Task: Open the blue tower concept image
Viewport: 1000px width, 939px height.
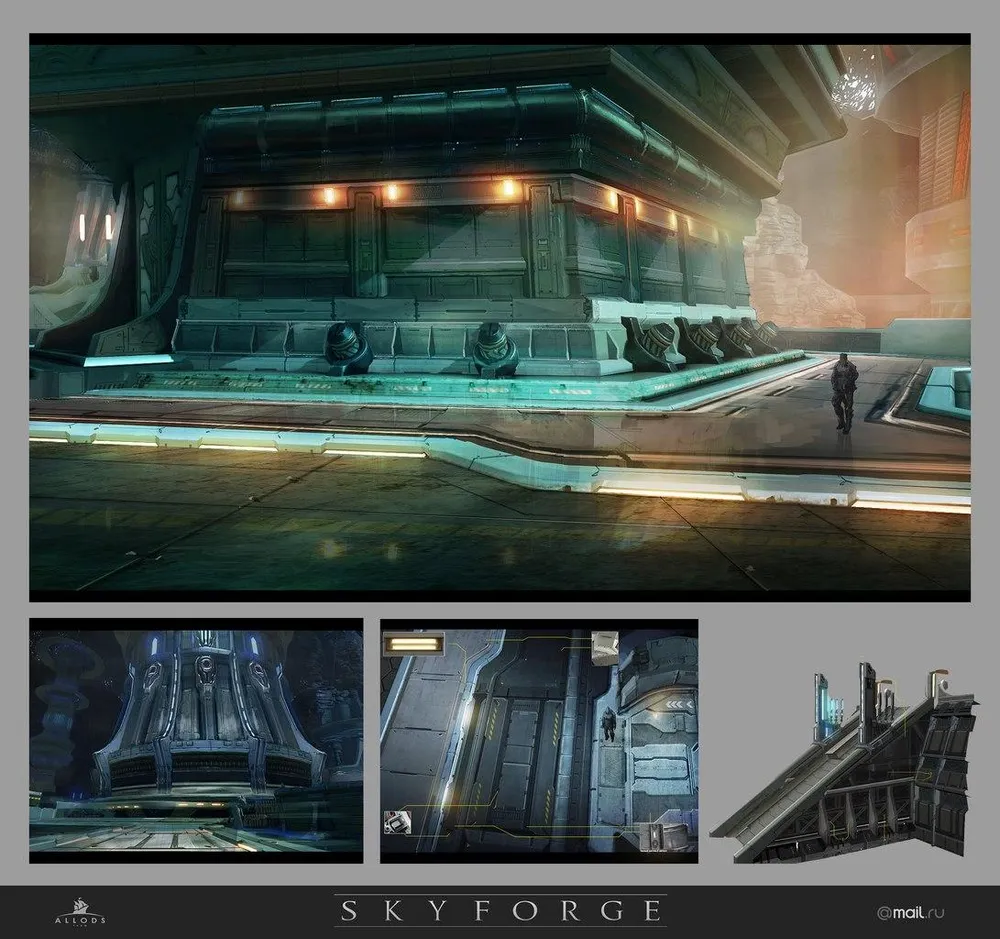Action: click(x=196, y=741)
